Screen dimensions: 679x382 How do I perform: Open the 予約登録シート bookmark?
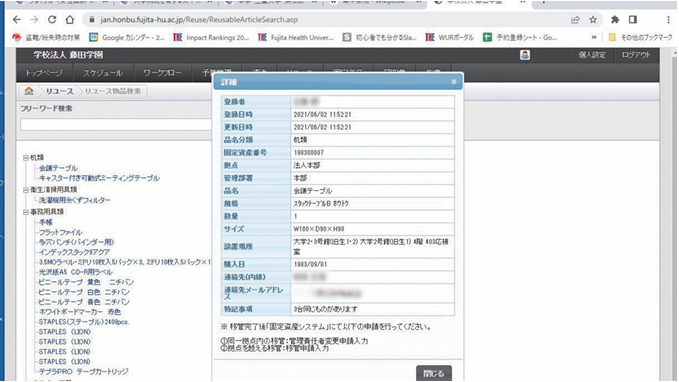520,38
